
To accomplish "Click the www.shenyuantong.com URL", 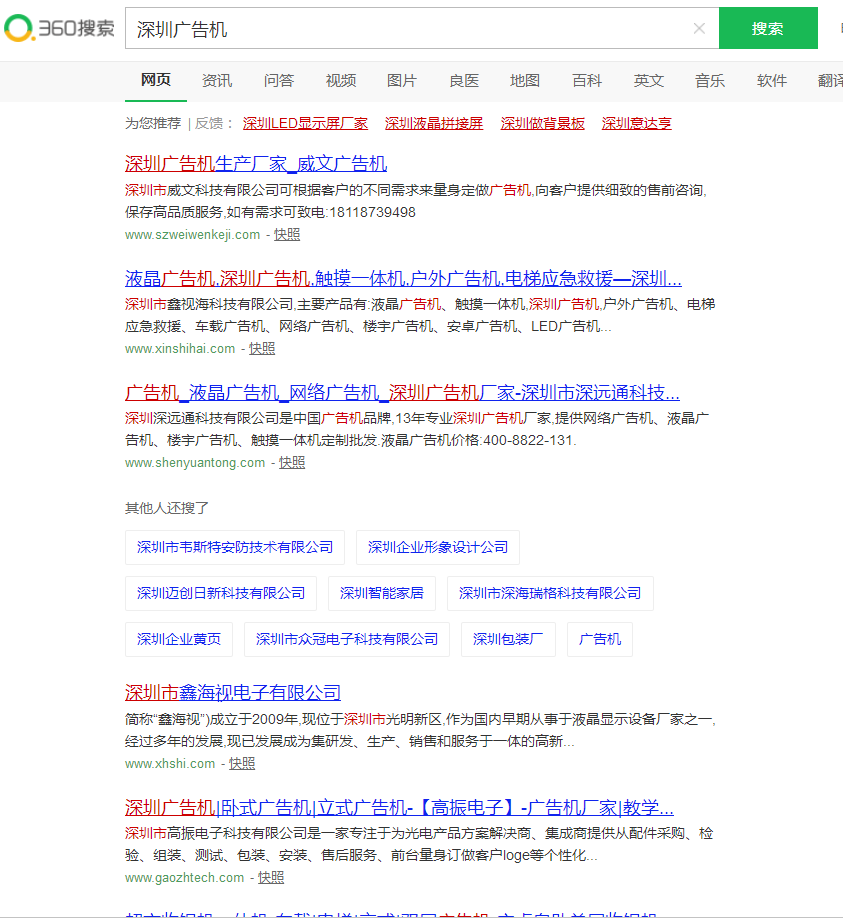I will coord(195,463).
